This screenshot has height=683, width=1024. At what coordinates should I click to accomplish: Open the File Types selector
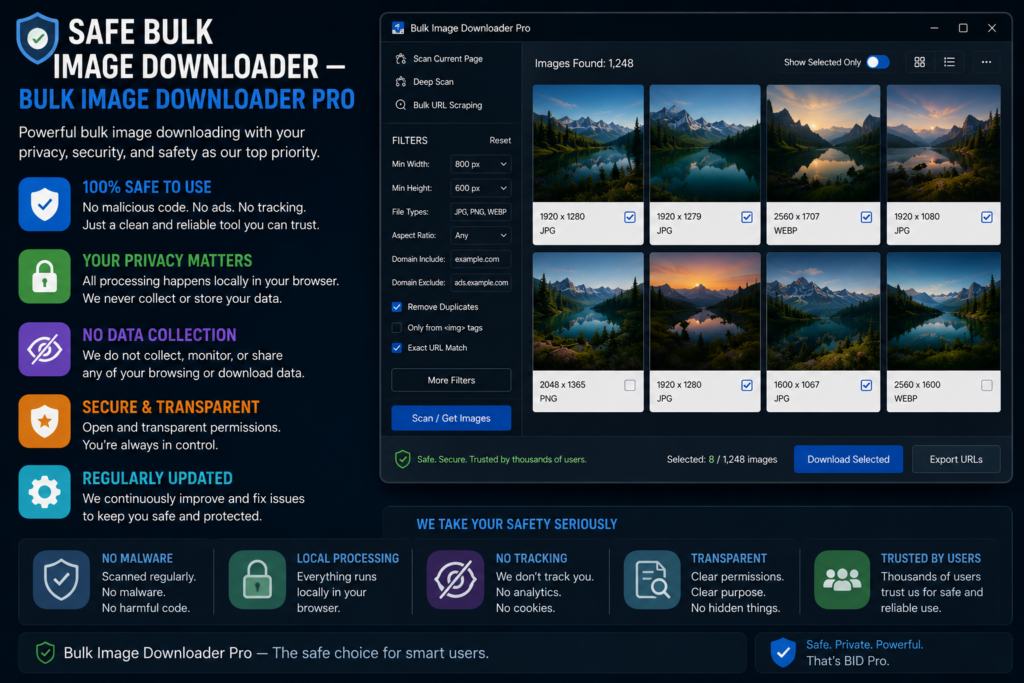point(481,212)
